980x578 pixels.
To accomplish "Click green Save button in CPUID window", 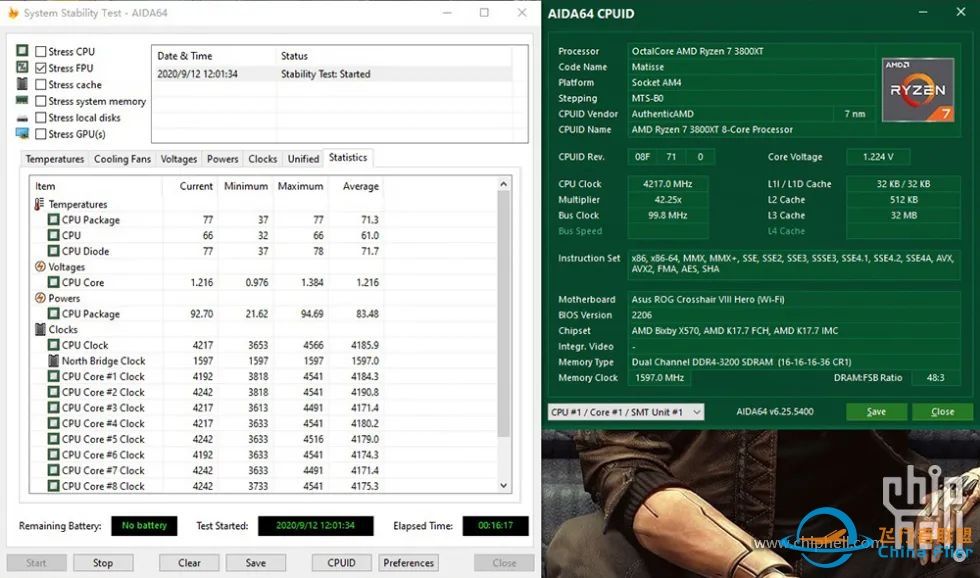I will coord(876,412).
